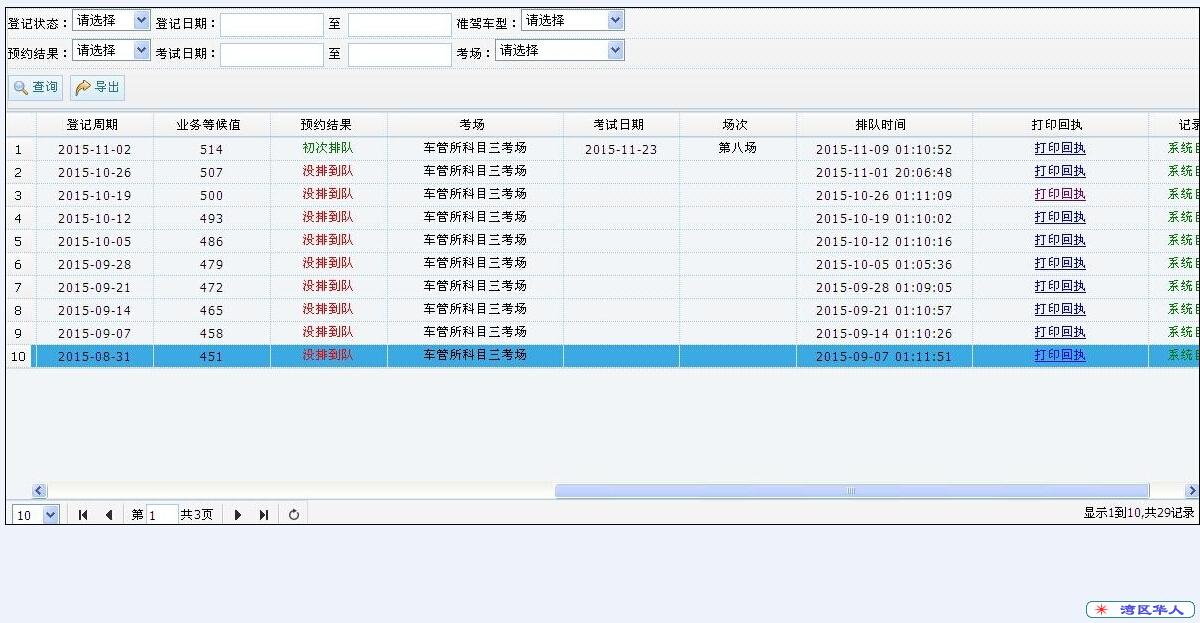Open 打印回执 link for 2015-08-31 row
Screen dimensions: 1200x623
click(x=1059, y=355)
